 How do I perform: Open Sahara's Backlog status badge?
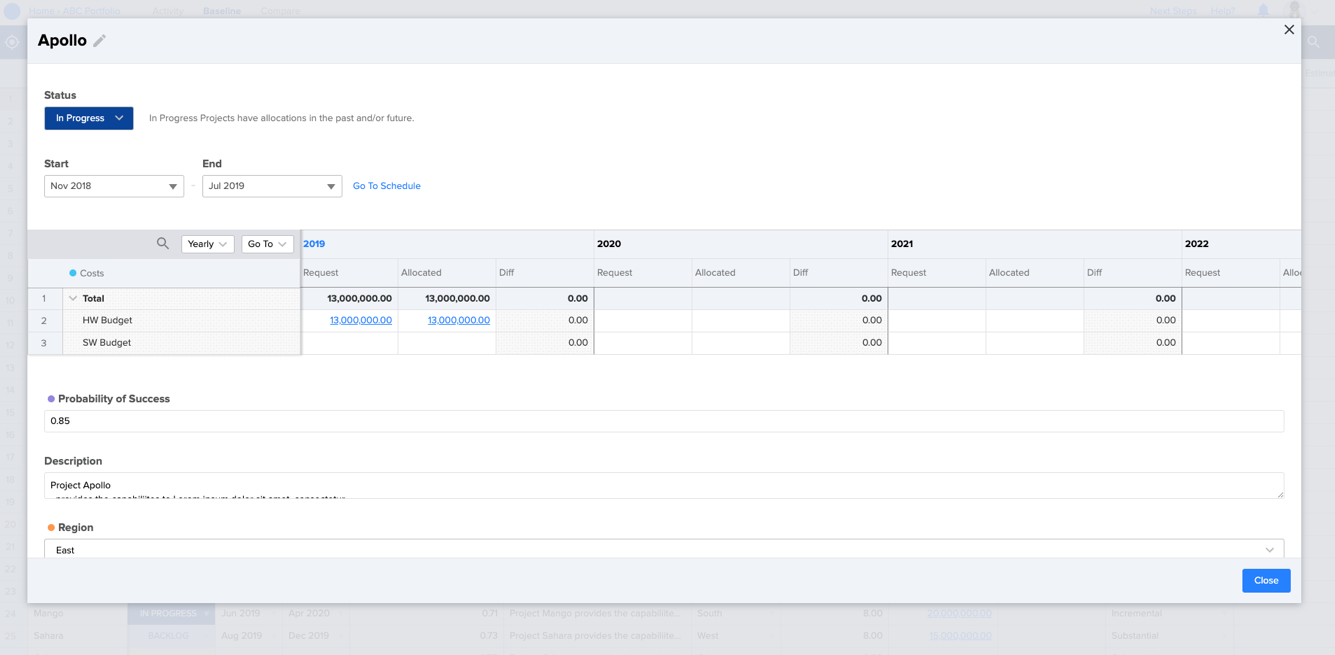tap(171, 635)
